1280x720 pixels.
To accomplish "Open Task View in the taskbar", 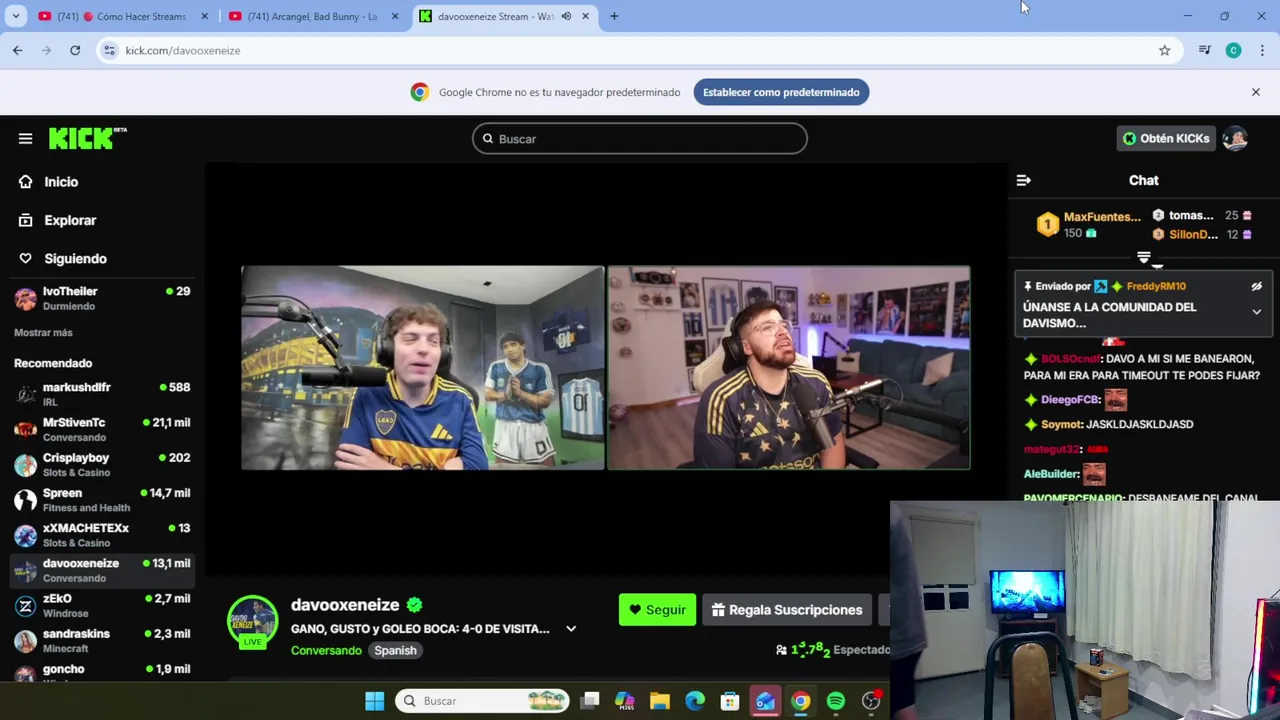I will 590,701.
